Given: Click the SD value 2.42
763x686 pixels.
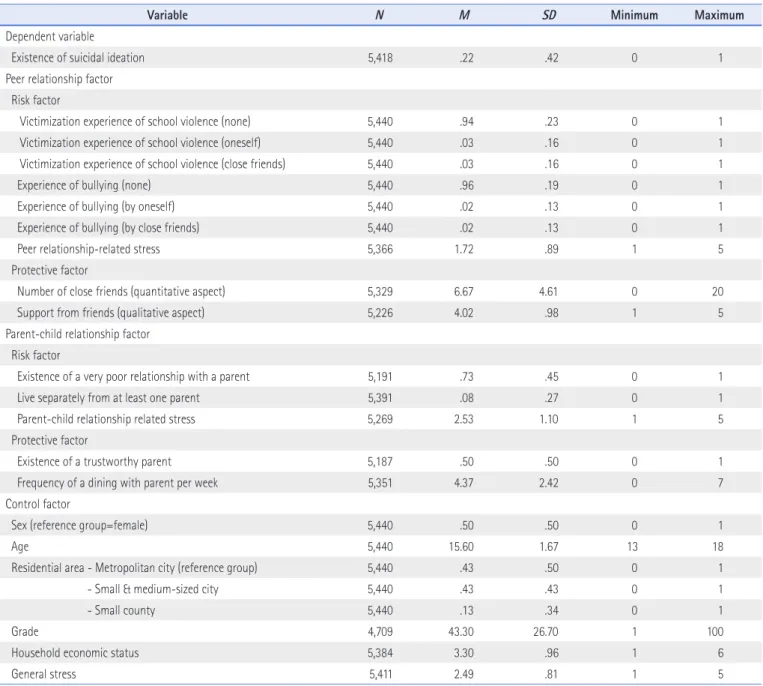Looking at the screenshot, I should click(x=548, y=483).
